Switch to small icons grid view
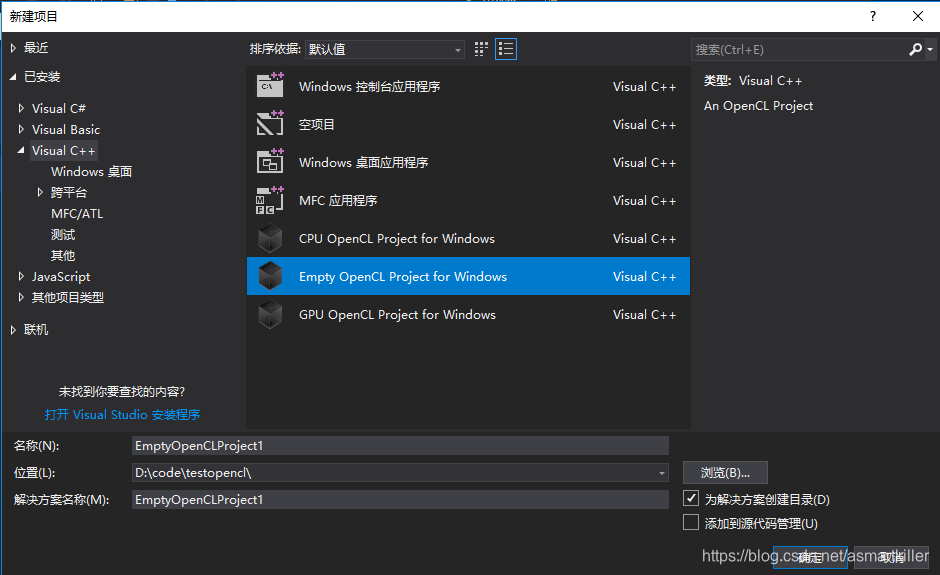Image resolution: width=940 pixels, height=575 pixels. 481,49
